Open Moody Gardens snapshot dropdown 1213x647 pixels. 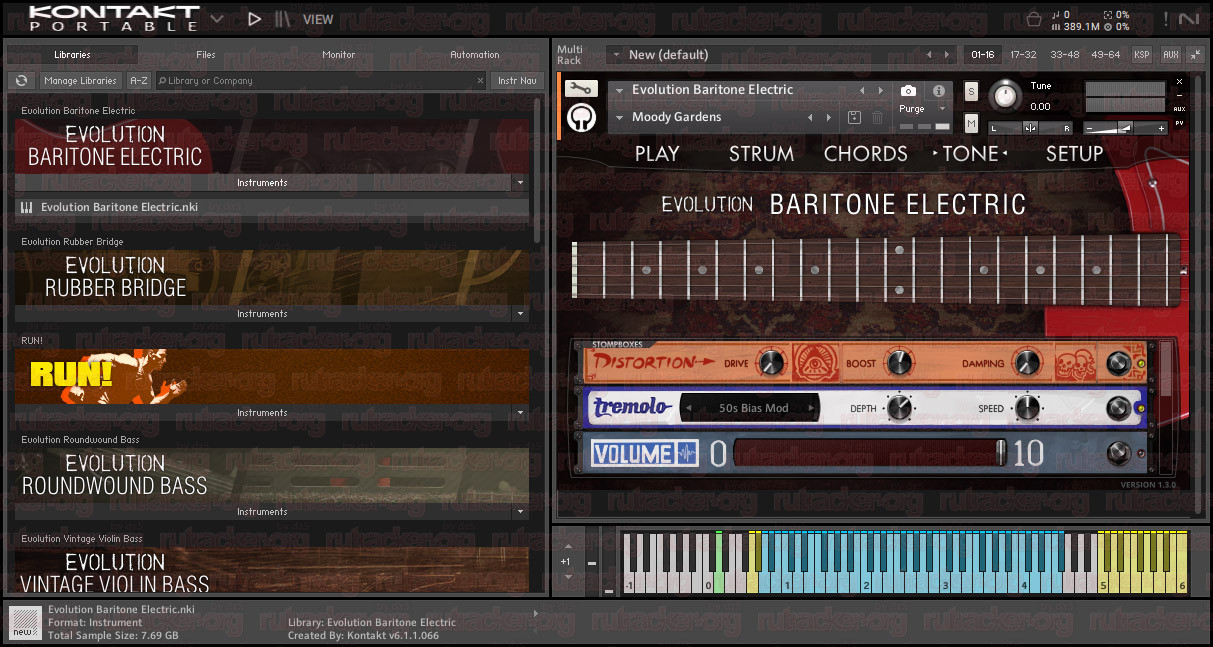[619, 118]
